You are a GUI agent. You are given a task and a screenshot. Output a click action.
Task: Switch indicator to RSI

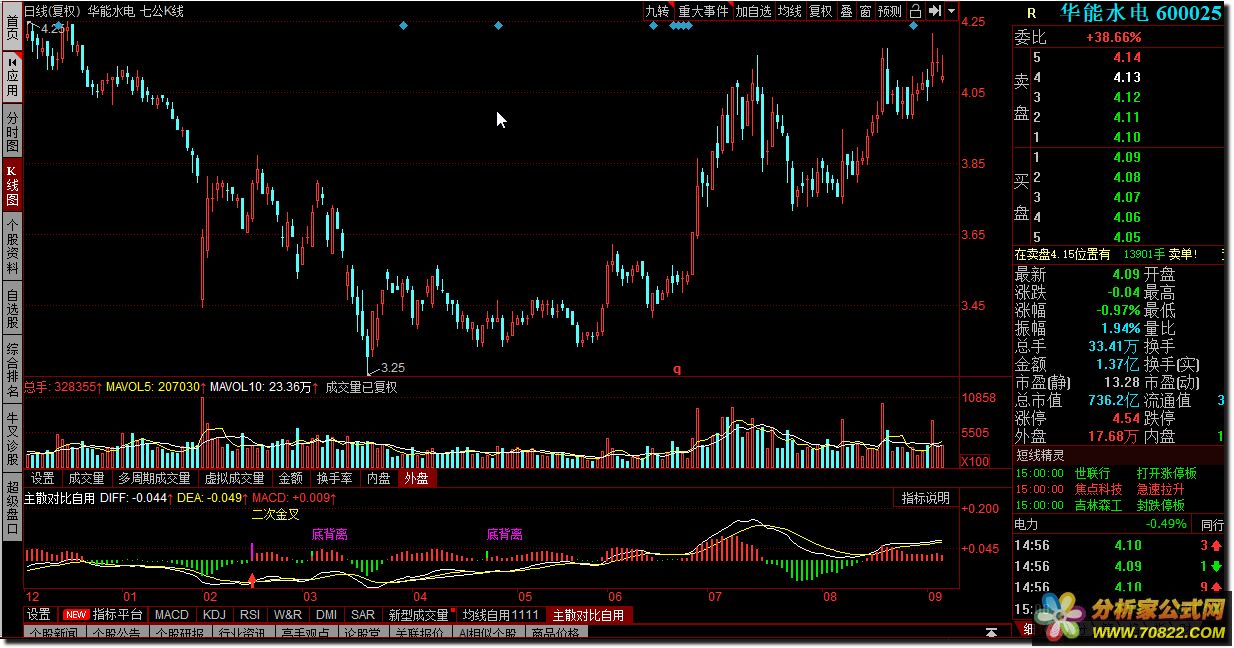point(250,614)
